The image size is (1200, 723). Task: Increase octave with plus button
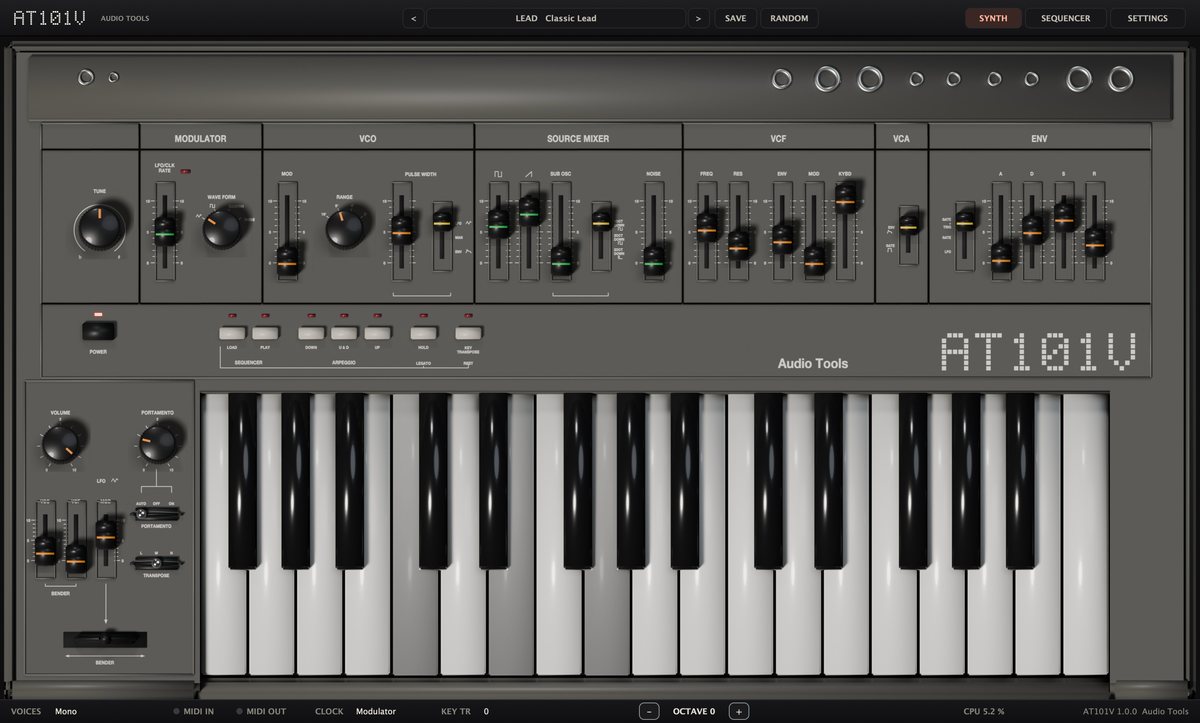(x=738, y=711)
